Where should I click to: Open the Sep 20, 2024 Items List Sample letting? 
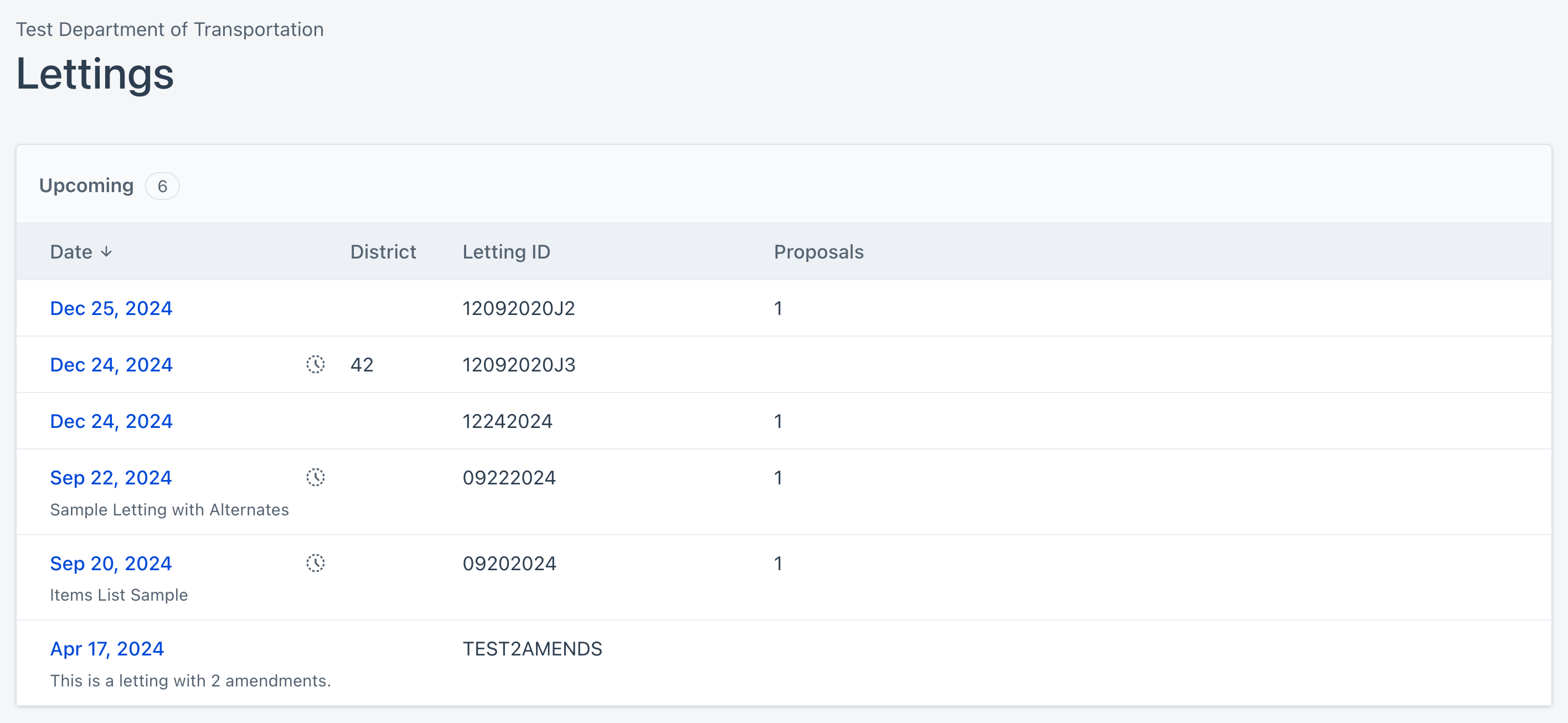(111, 564)
